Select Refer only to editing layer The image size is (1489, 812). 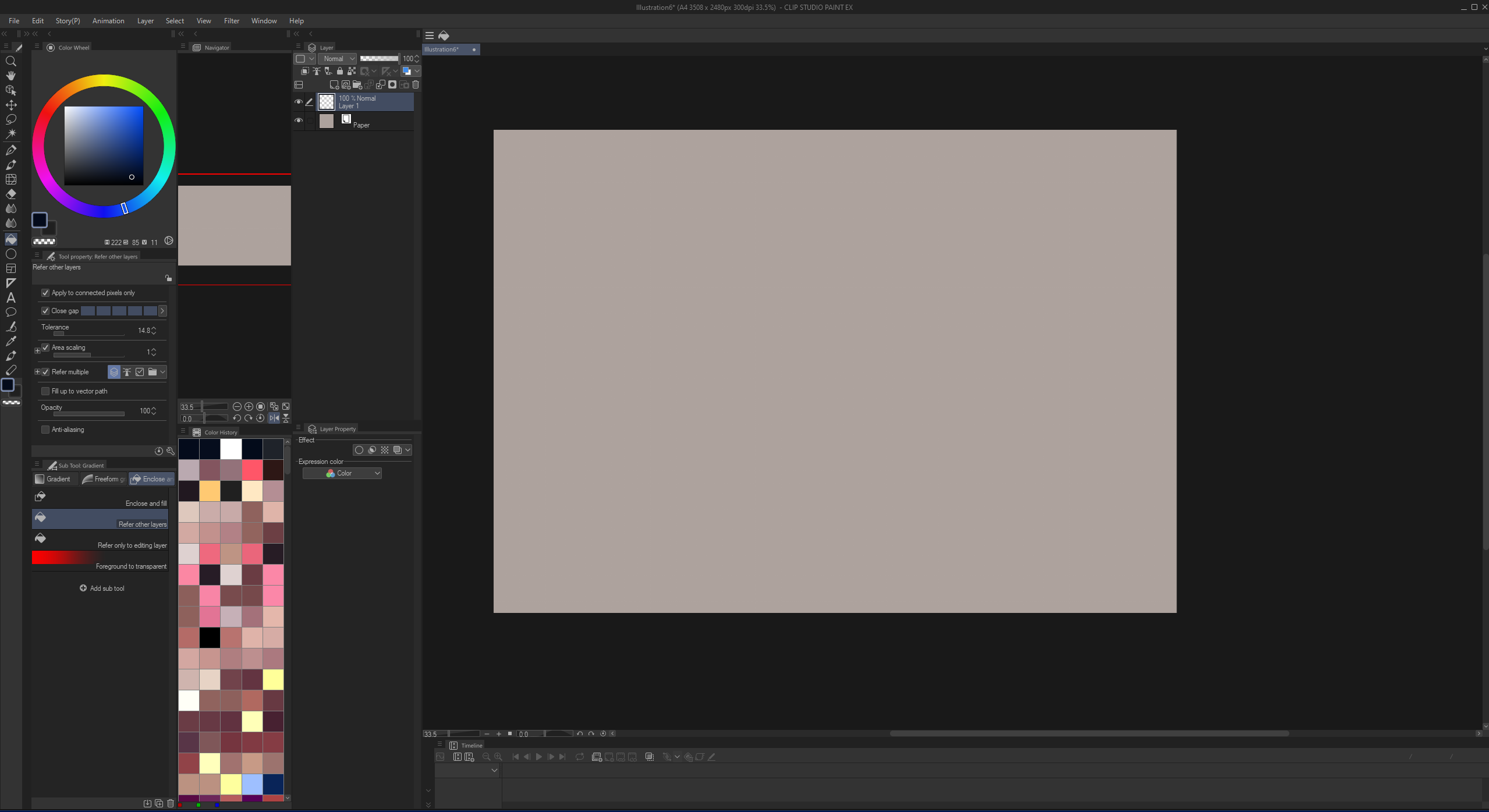point(100,540)
